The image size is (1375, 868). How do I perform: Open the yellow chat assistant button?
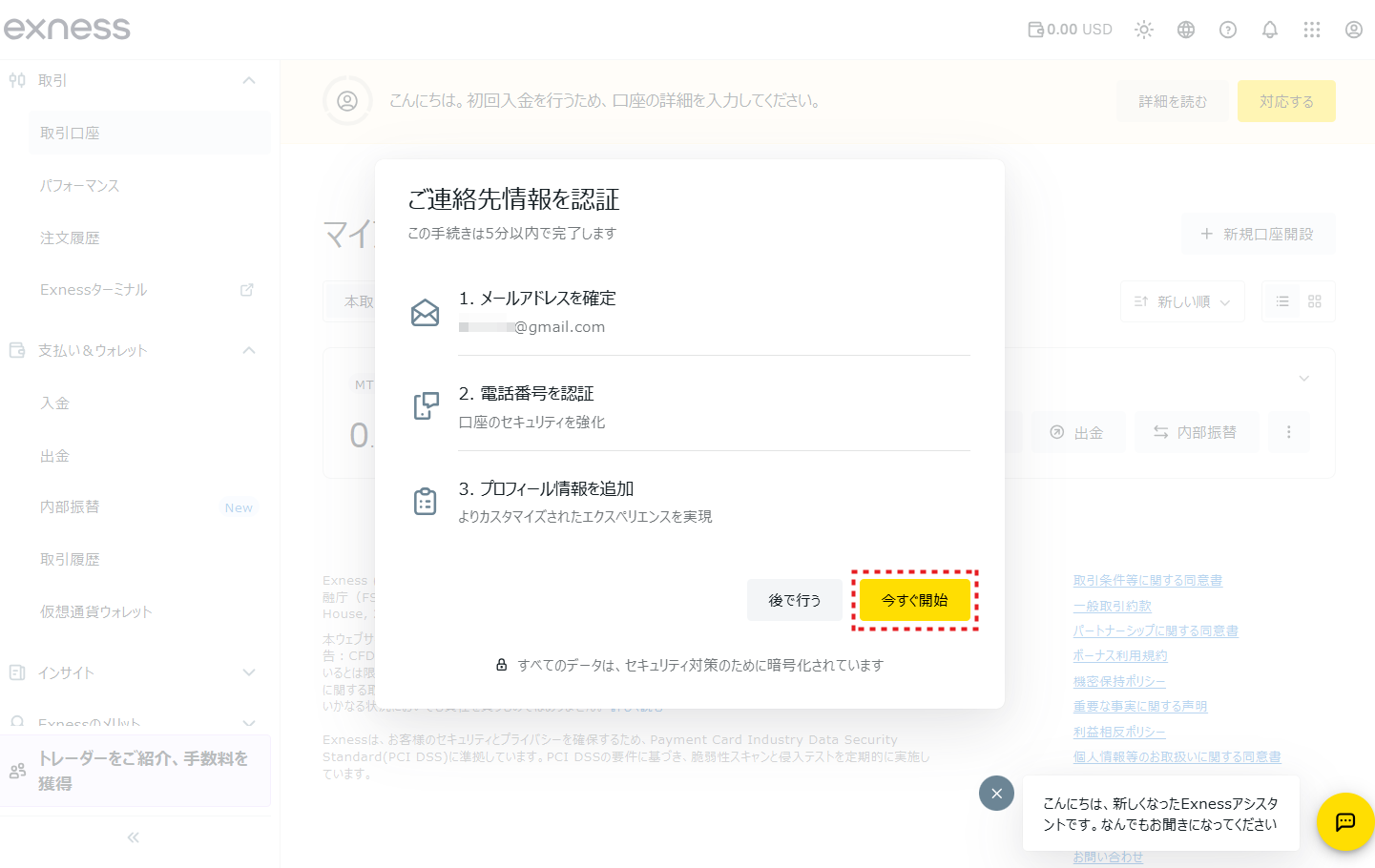click(1345, 821)
